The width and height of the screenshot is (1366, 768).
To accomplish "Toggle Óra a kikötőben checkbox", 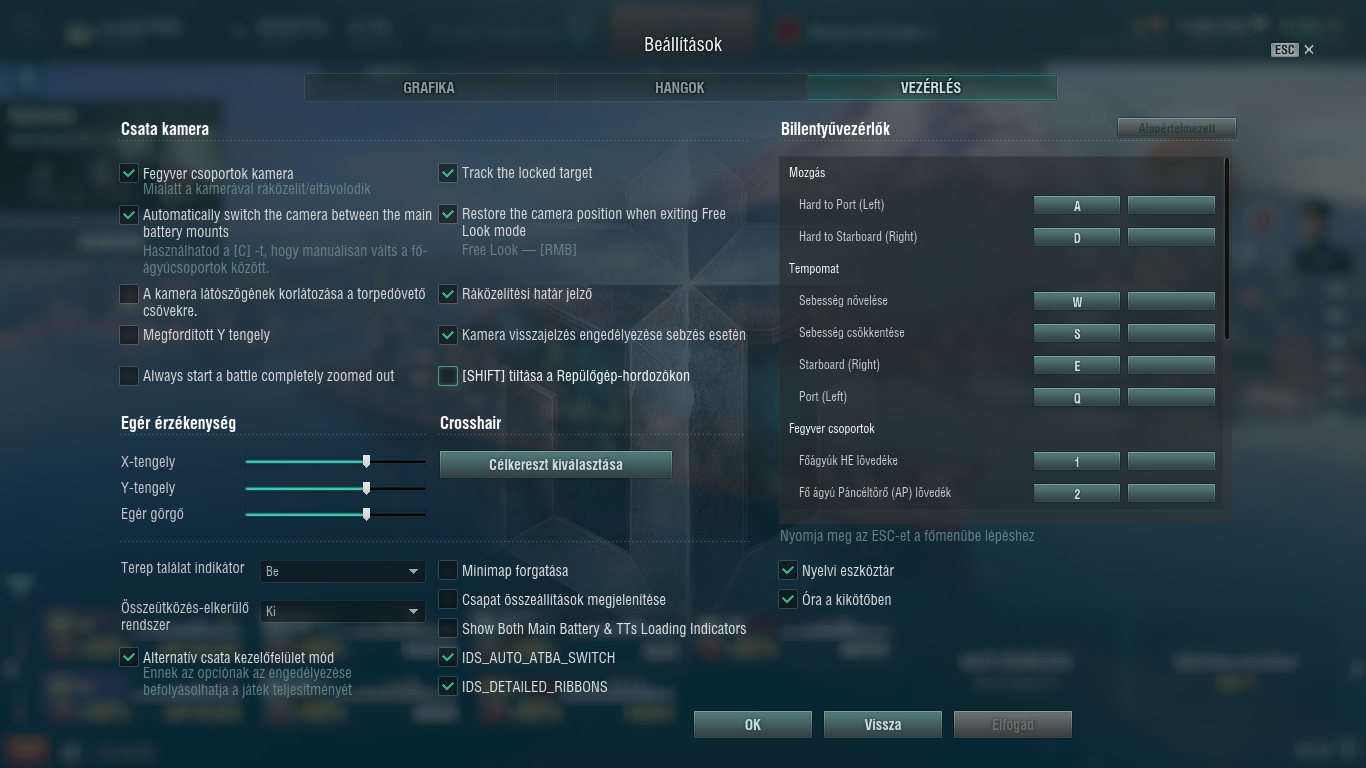I will pyautogui.click(x=788, y=600).
